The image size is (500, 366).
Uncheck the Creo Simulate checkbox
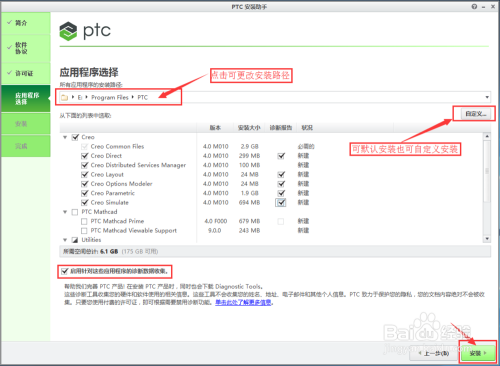coord(85,202)
